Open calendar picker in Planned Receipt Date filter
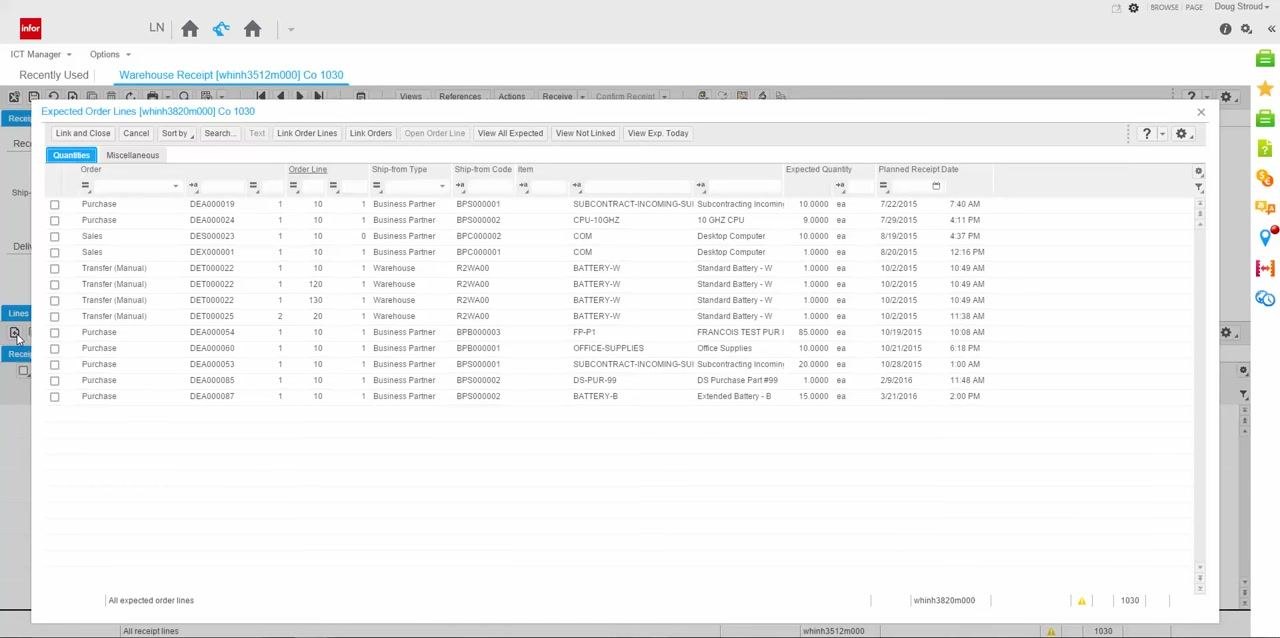The width and height of the screenshot is (1280, 638). pyautogui.click(x=936, y=186)
